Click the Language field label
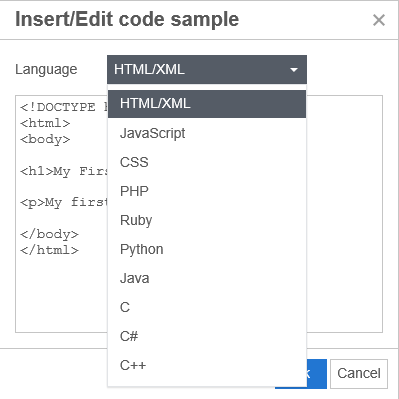 [x=46, y=70]
